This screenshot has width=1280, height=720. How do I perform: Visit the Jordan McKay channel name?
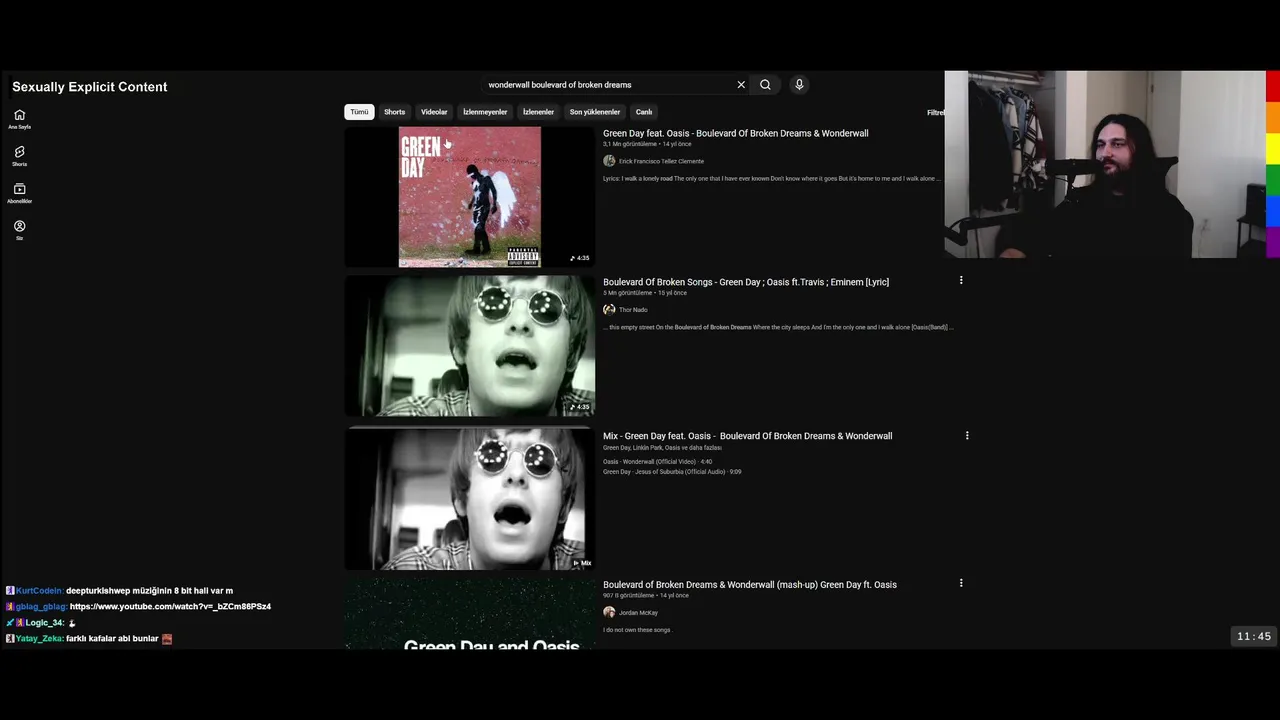point(638,613)
